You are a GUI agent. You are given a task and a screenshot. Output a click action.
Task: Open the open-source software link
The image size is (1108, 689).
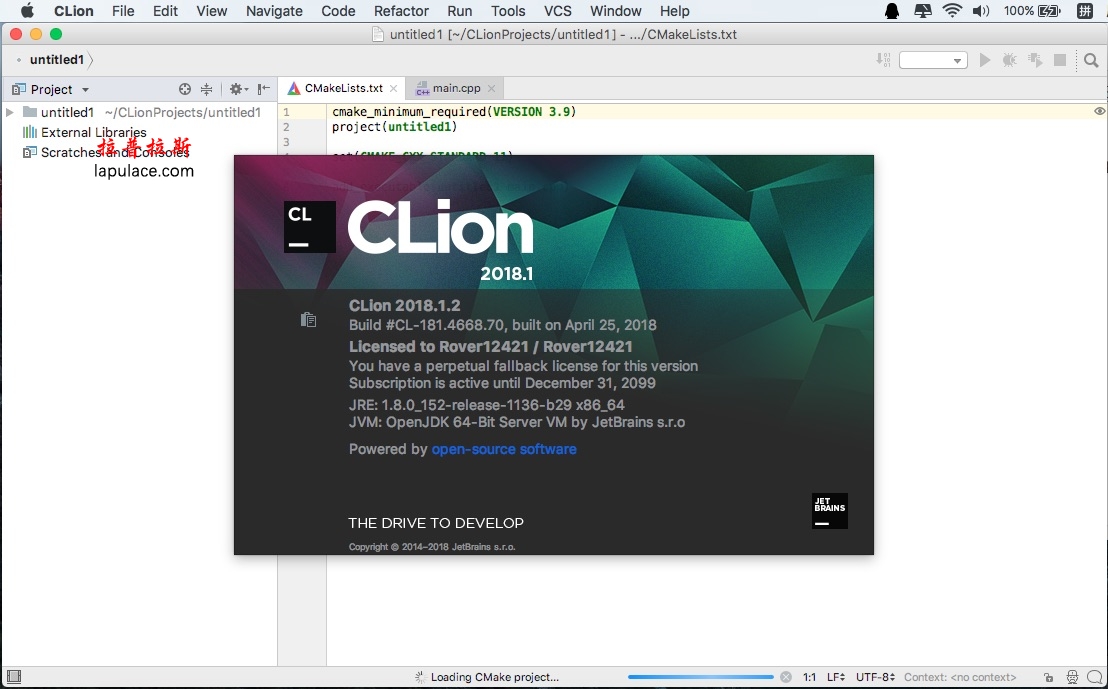(504, 449)
